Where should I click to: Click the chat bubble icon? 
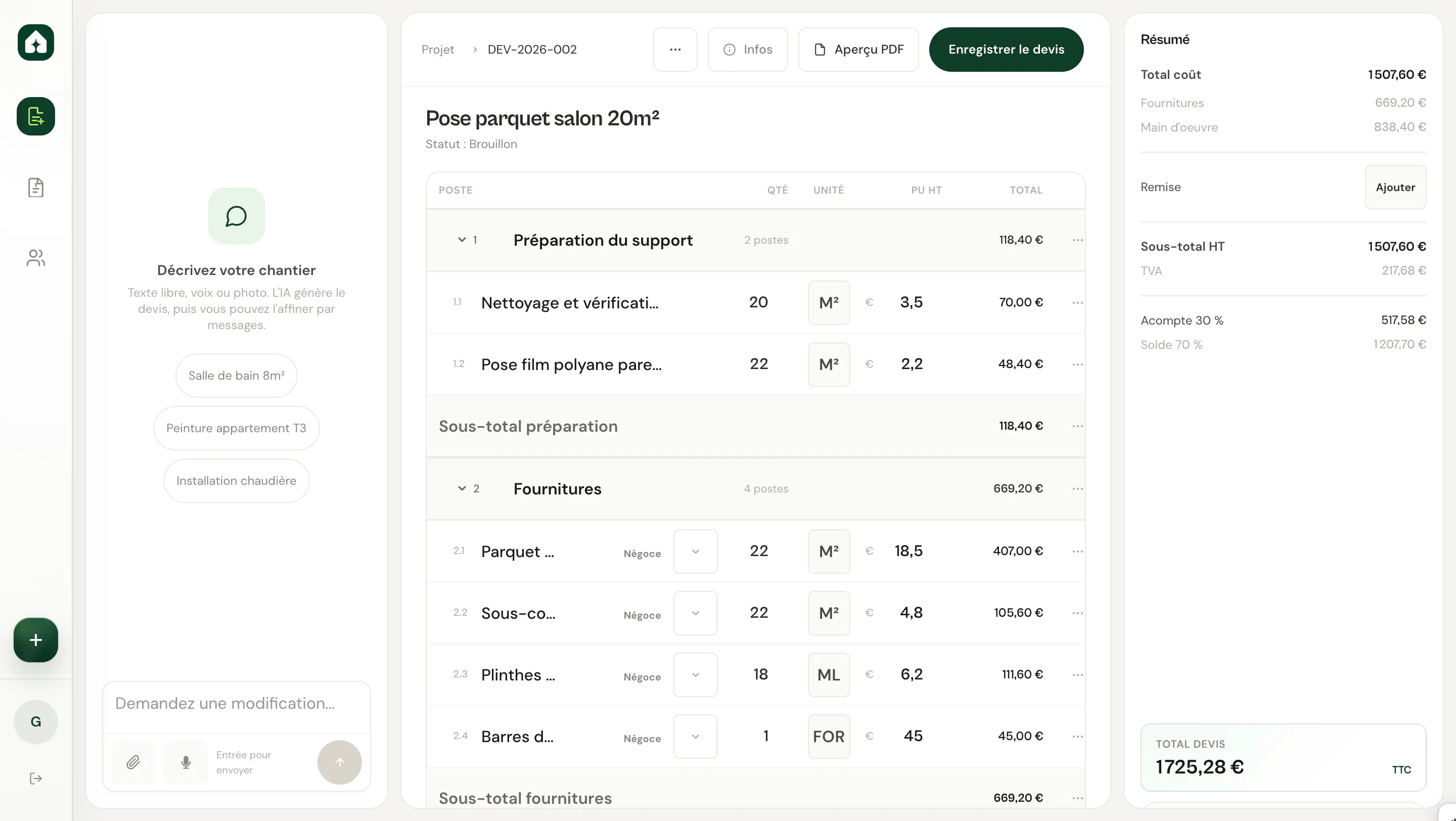click(236, 216)
